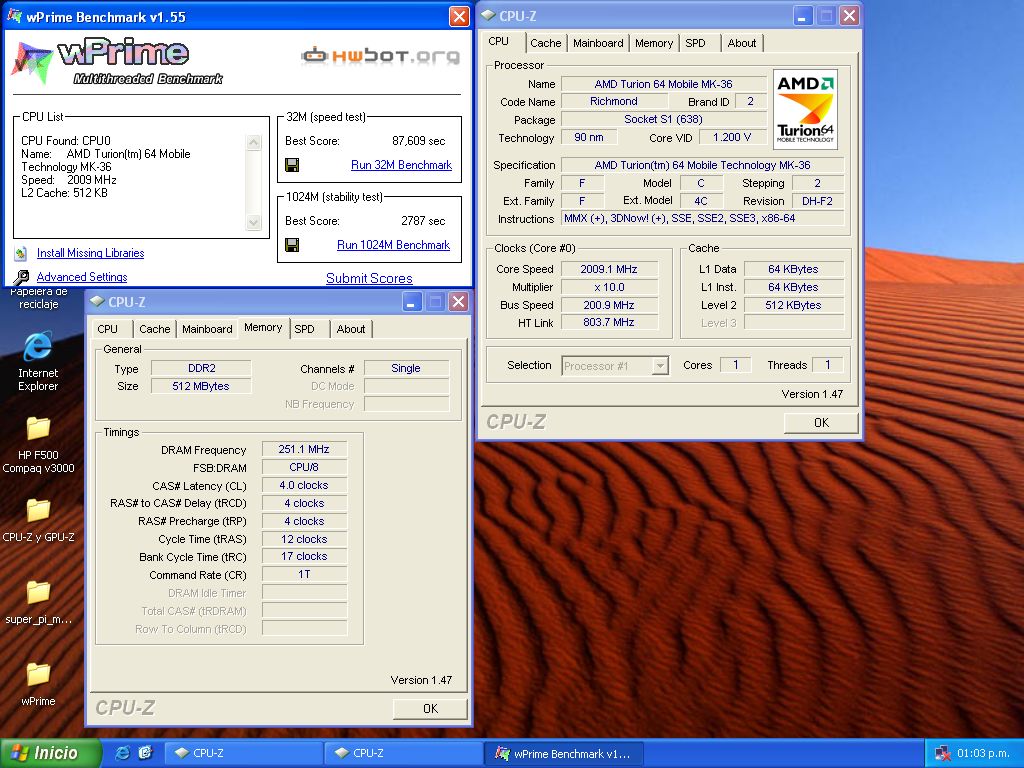The width and height of the screenshot is (1024, 768).
Task: Switch to SPD tab in CPU window
Action: click(x=696, y=43)
